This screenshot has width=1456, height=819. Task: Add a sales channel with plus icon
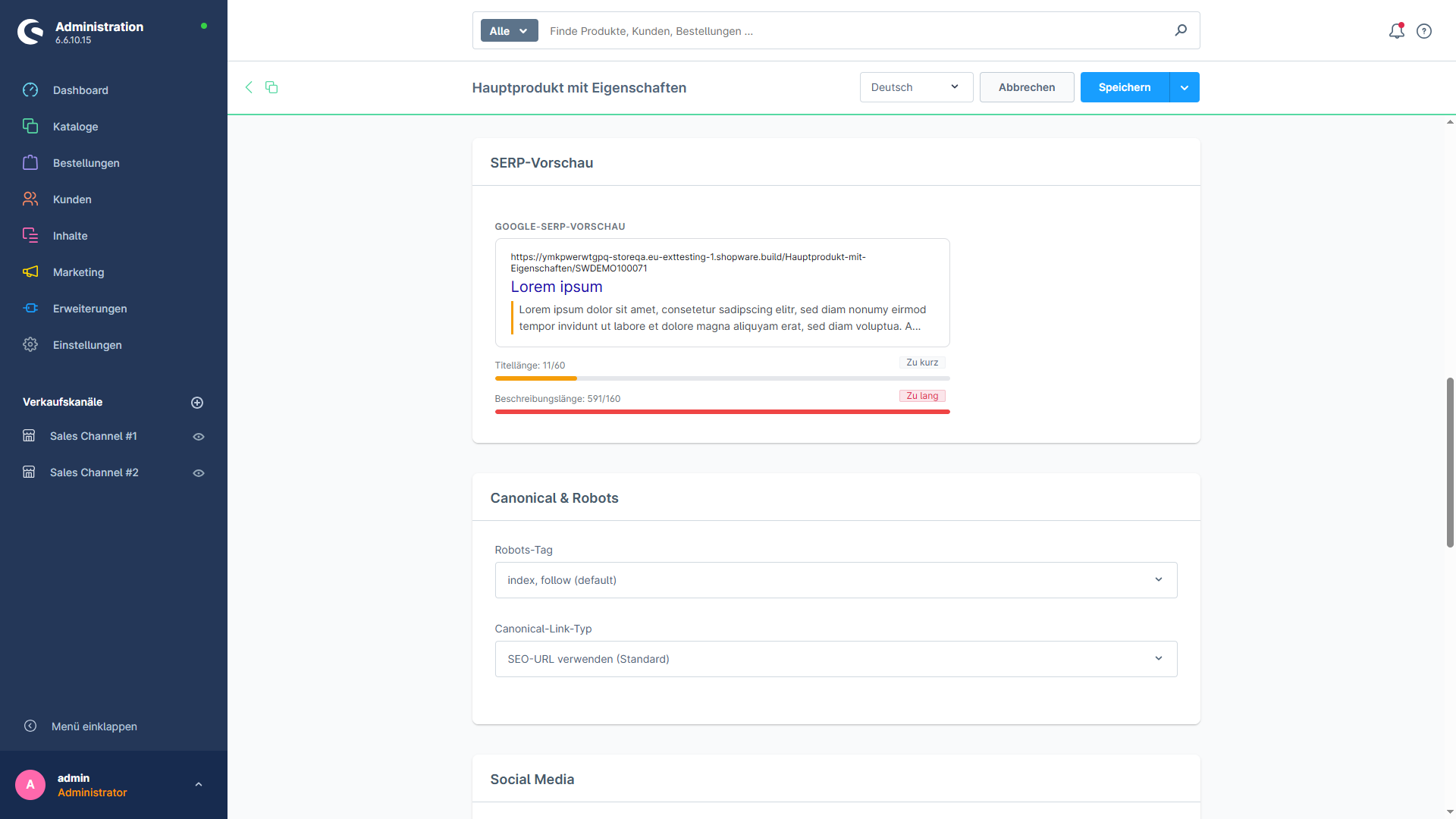click(197, 403)
